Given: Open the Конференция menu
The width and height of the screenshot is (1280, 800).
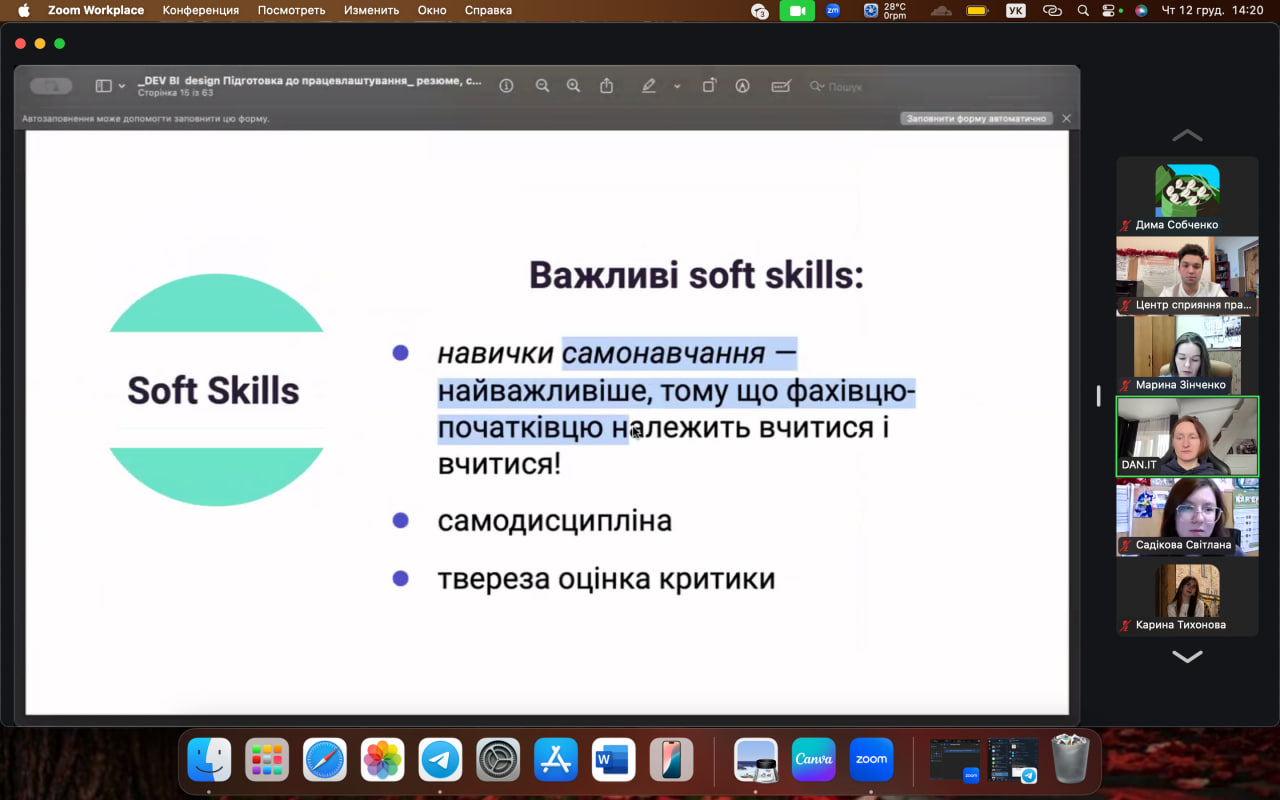Looking at the screenshot, I should pyautogui.click(x=201, y=10).
